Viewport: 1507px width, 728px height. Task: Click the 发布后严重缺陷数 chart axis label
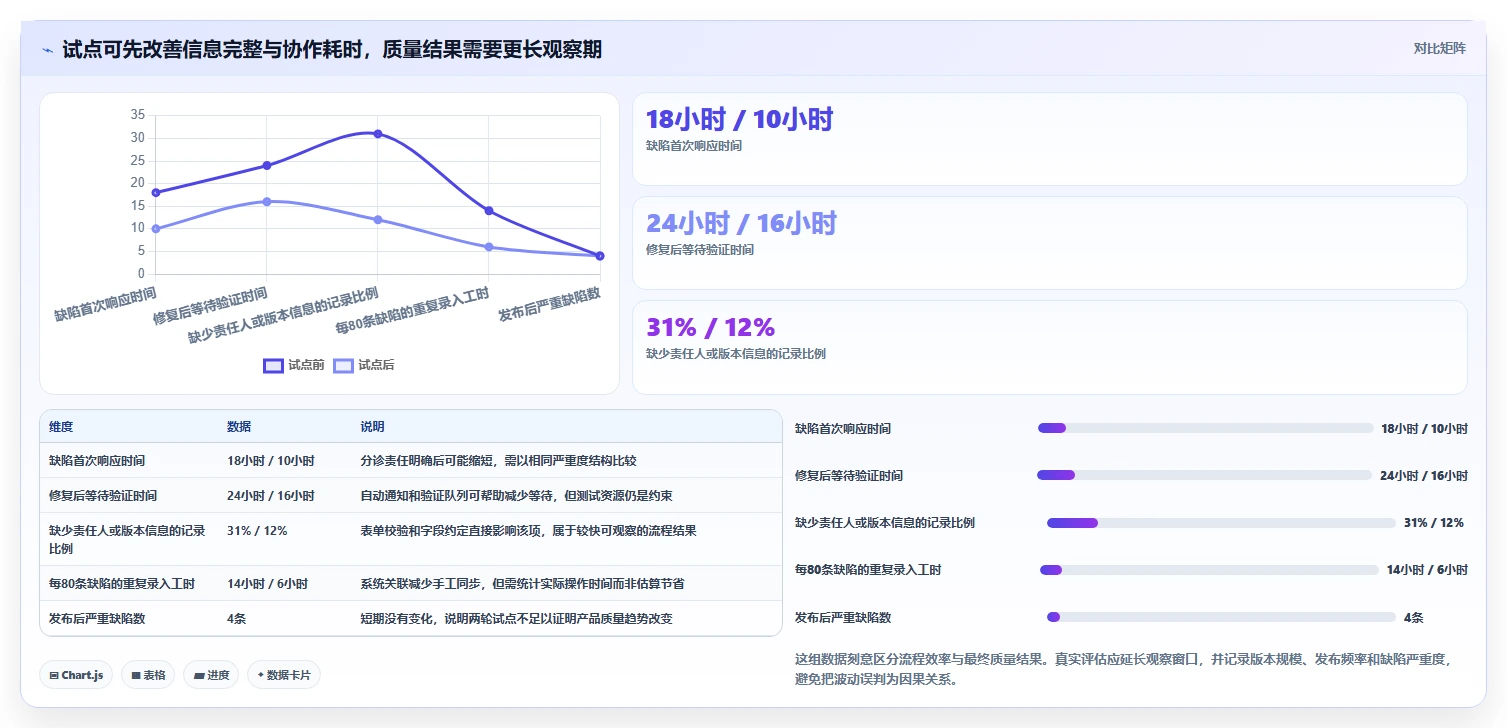[550, 304]
